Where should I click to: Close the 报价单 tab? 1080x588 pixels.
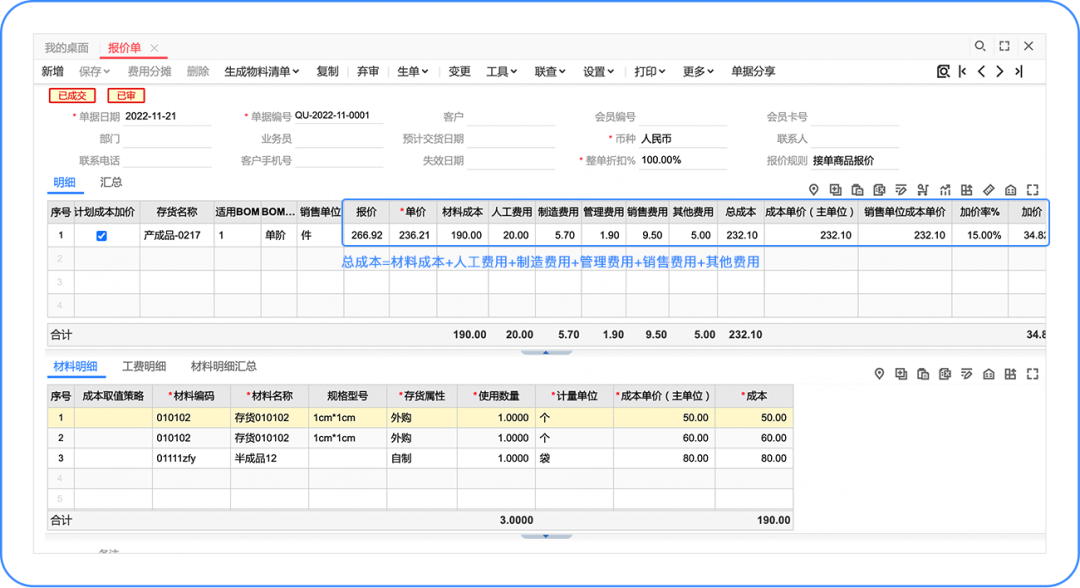tap(154, 48)
